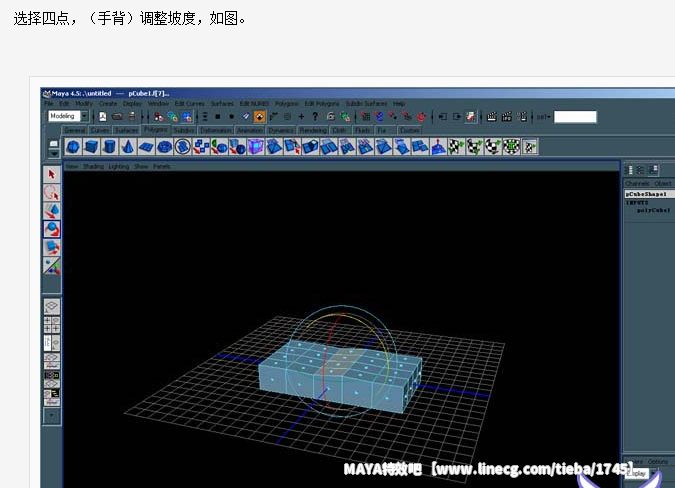This screenshot has height=488, width=675.
Task: Toggle the Select by component type icon
Action: pyautogui.click(x=187, y=117)
